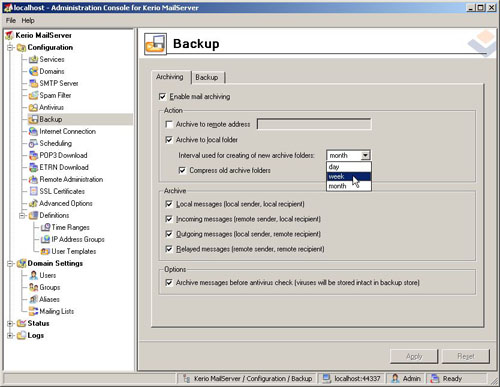Image resolution: width=500 pixels, height=387 pixels.
Task: Open the Scheduling clock icon
Action: point(33,143)
